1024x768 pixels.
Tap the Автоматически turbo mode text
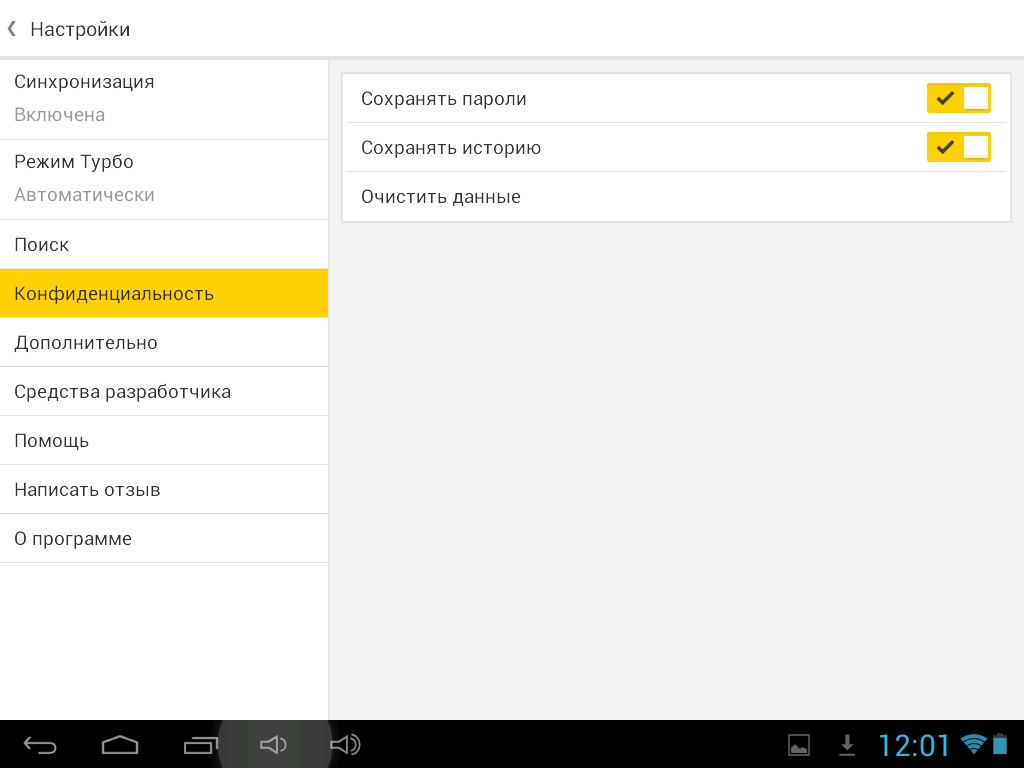pyautogui.click(x=84, y=195)
